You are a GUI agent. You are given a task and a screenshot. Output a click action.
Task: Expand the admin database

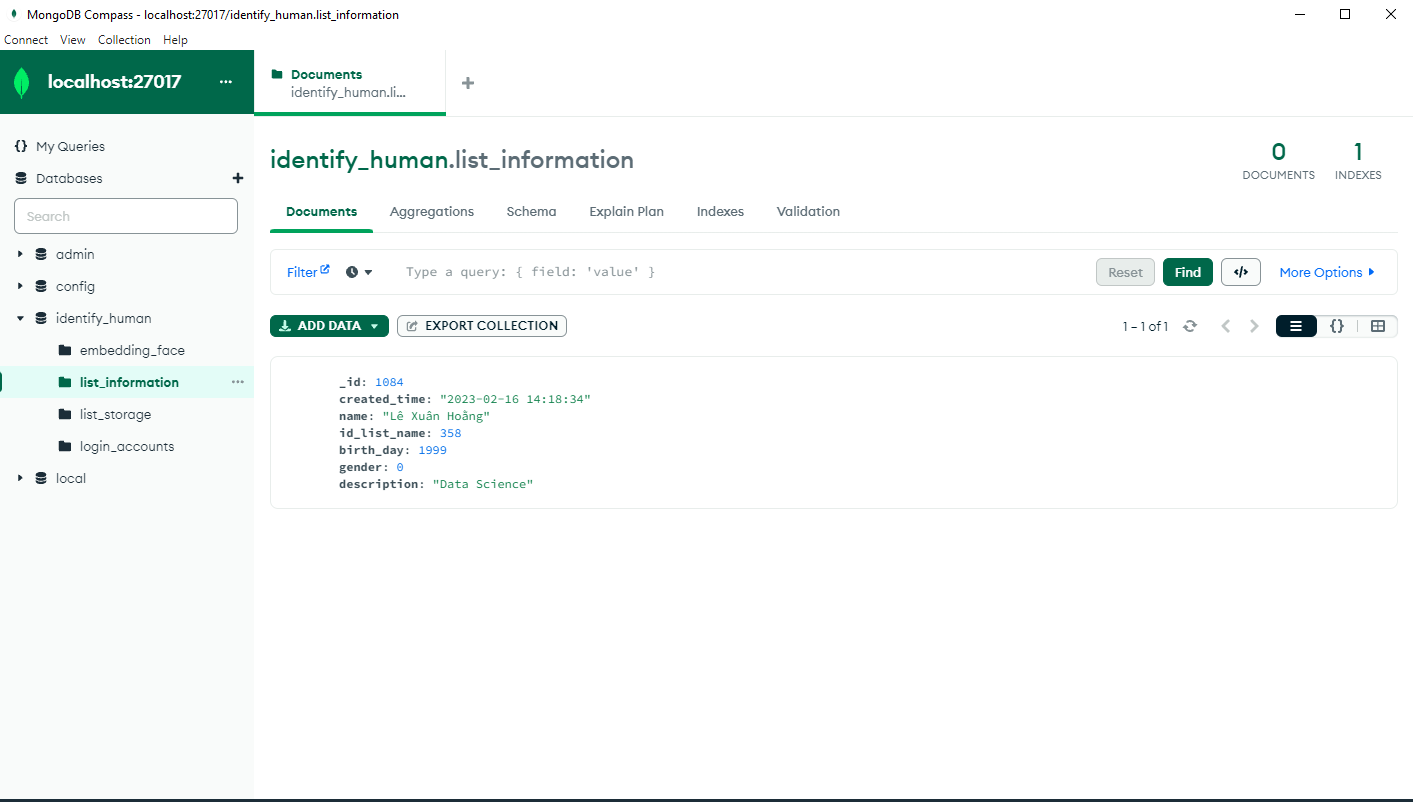19,253
